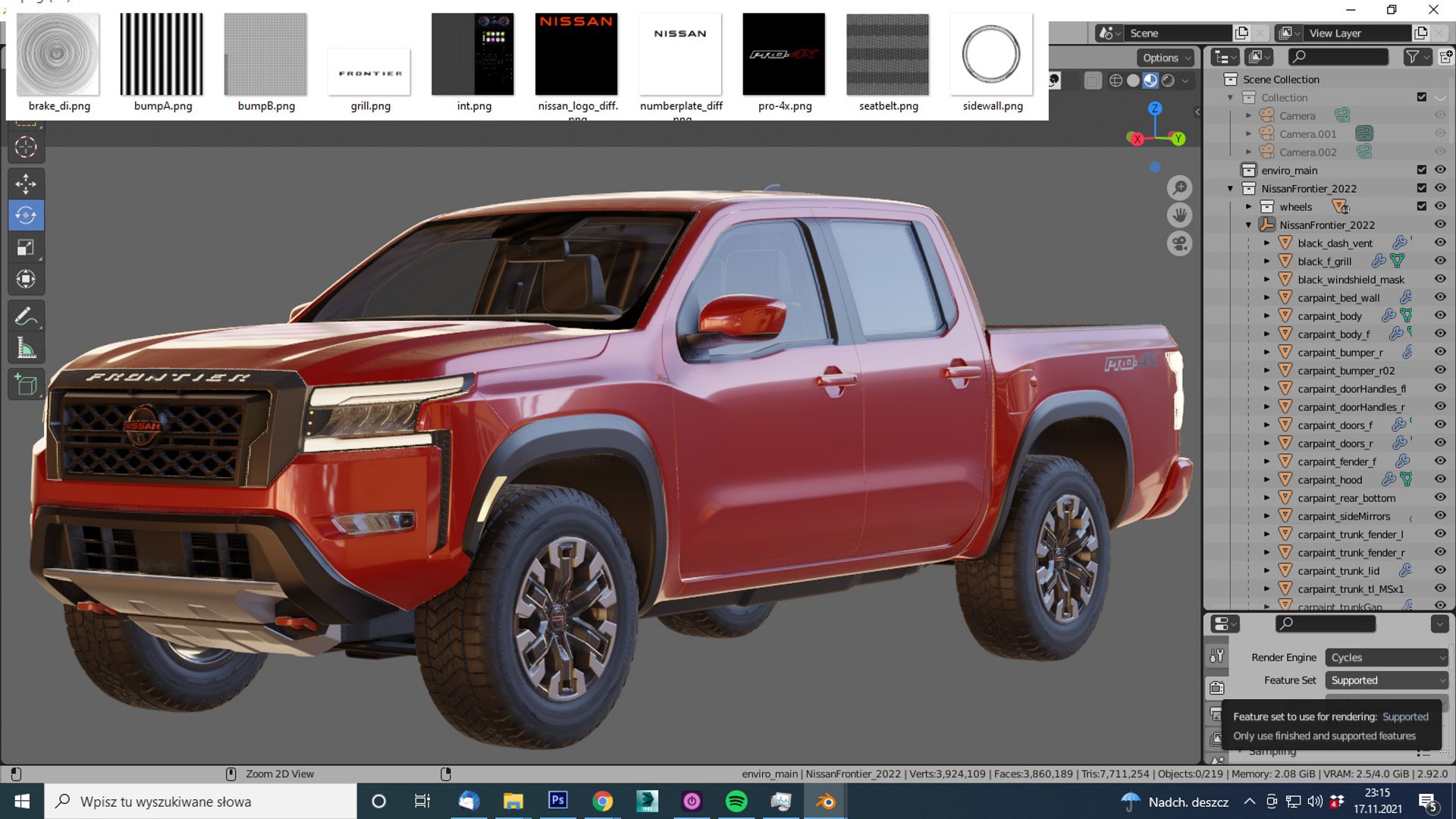
Task: Toggle the camera view icon in viewport
Action: [1179, 243]
